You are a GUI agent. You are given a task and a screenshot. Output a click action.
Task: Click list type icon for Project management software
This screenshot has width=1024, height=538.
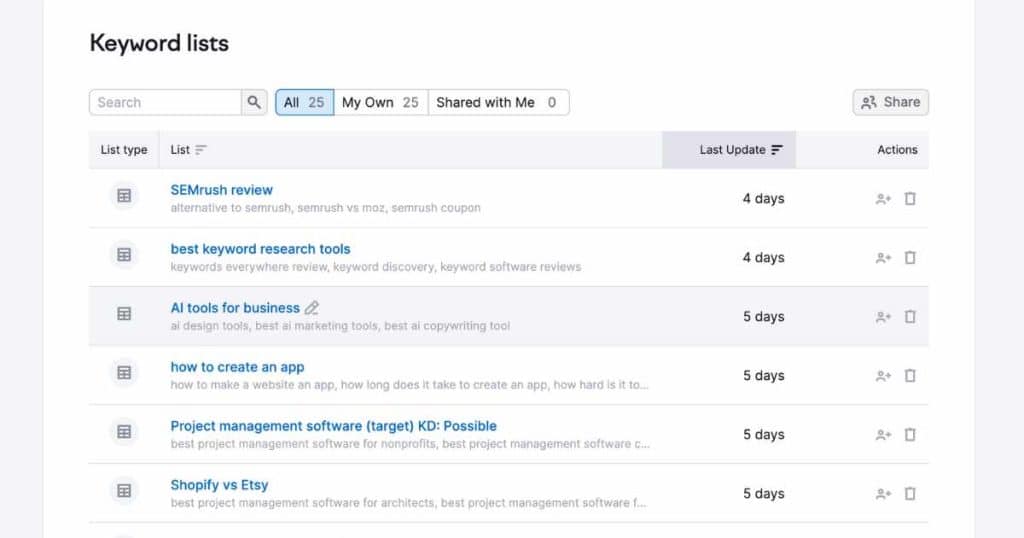point(124,432)
